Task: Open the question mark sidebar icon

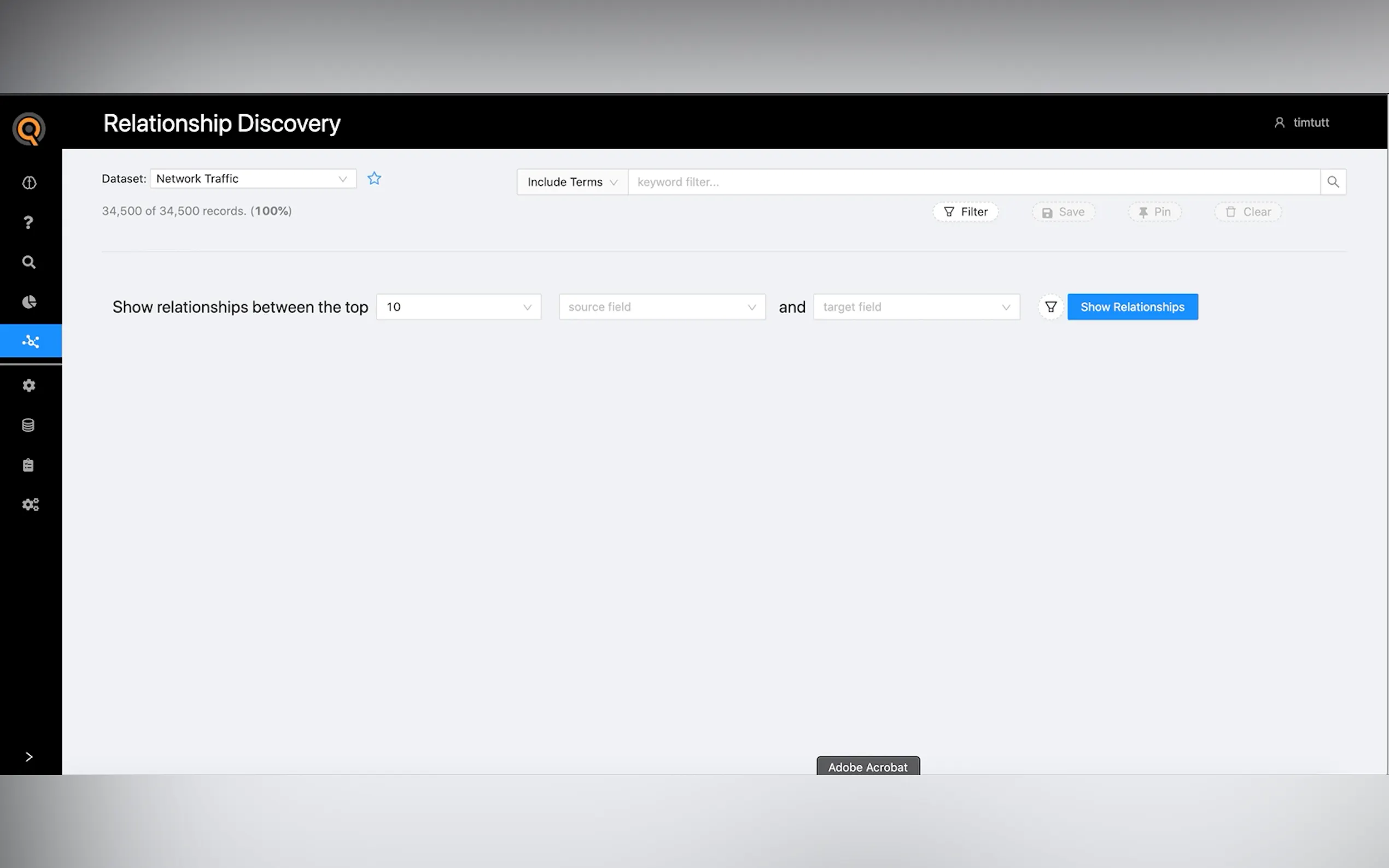Action: pyautogui.click(x=28, y=223)
